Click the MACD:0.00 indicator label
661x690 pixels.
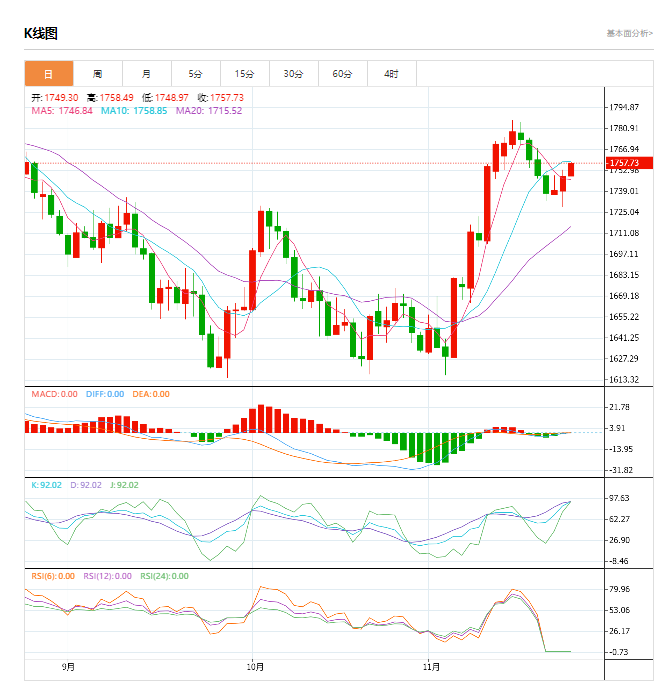(x=55, y=394)
